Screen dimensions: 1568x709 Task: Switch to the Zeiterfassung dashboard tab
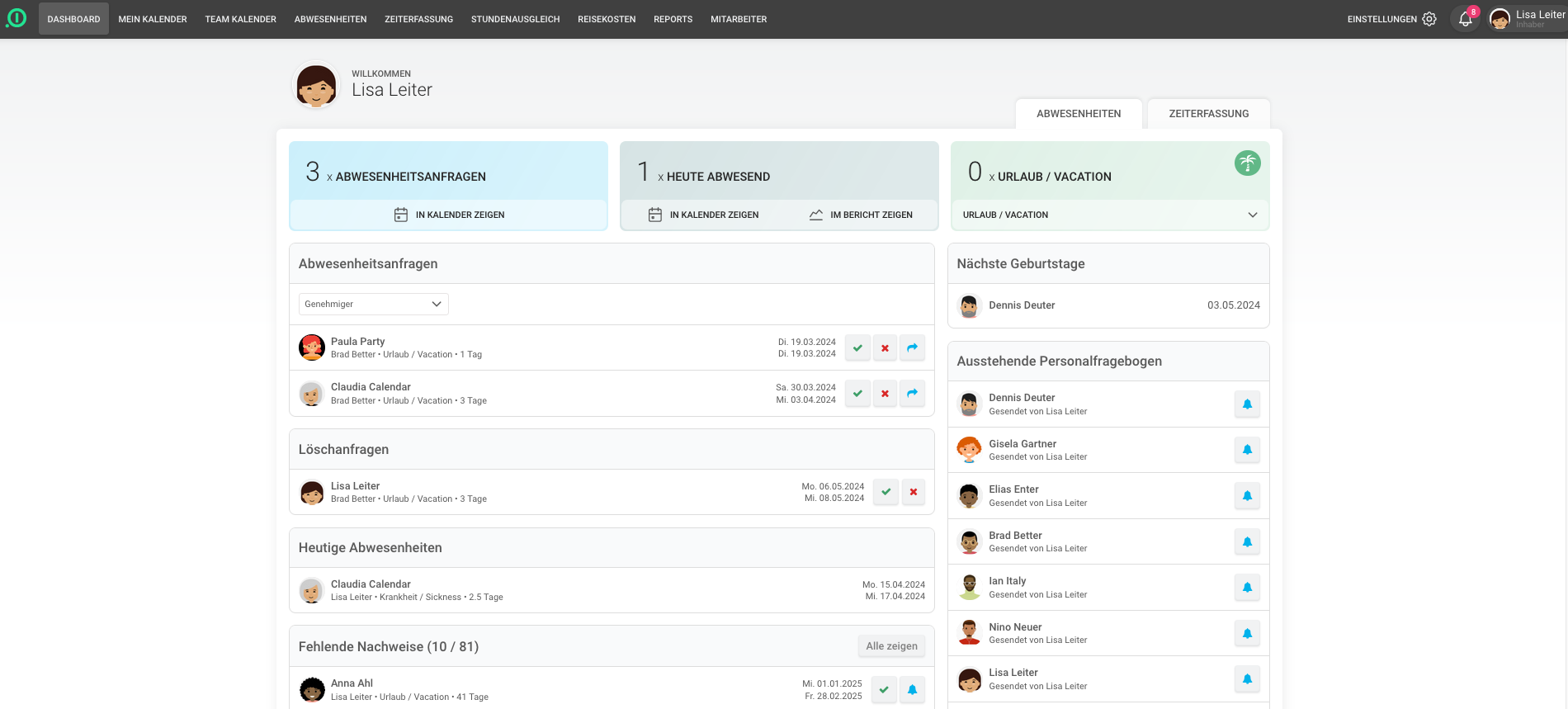click(1208, 114)
